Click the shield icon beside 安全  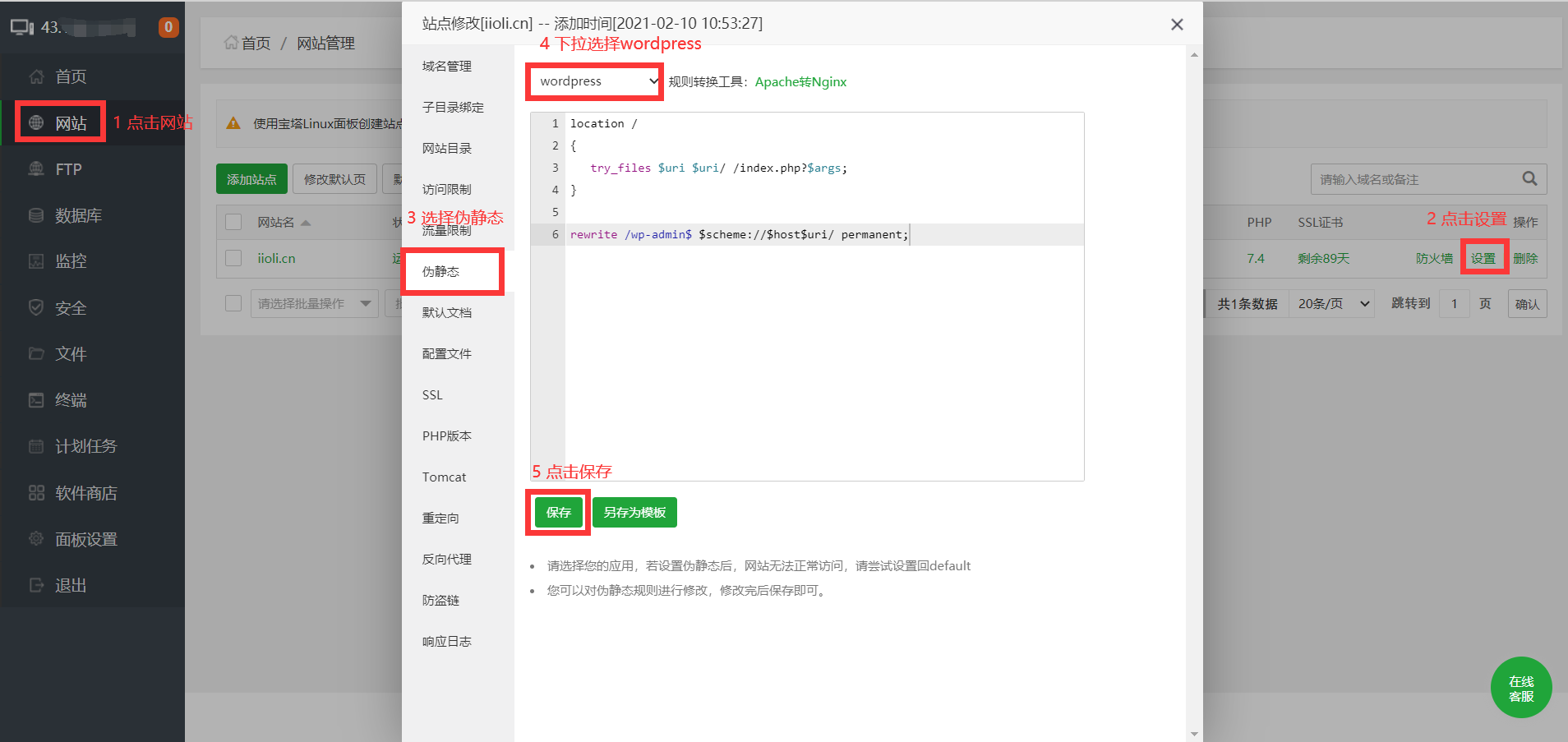point(36,308)
